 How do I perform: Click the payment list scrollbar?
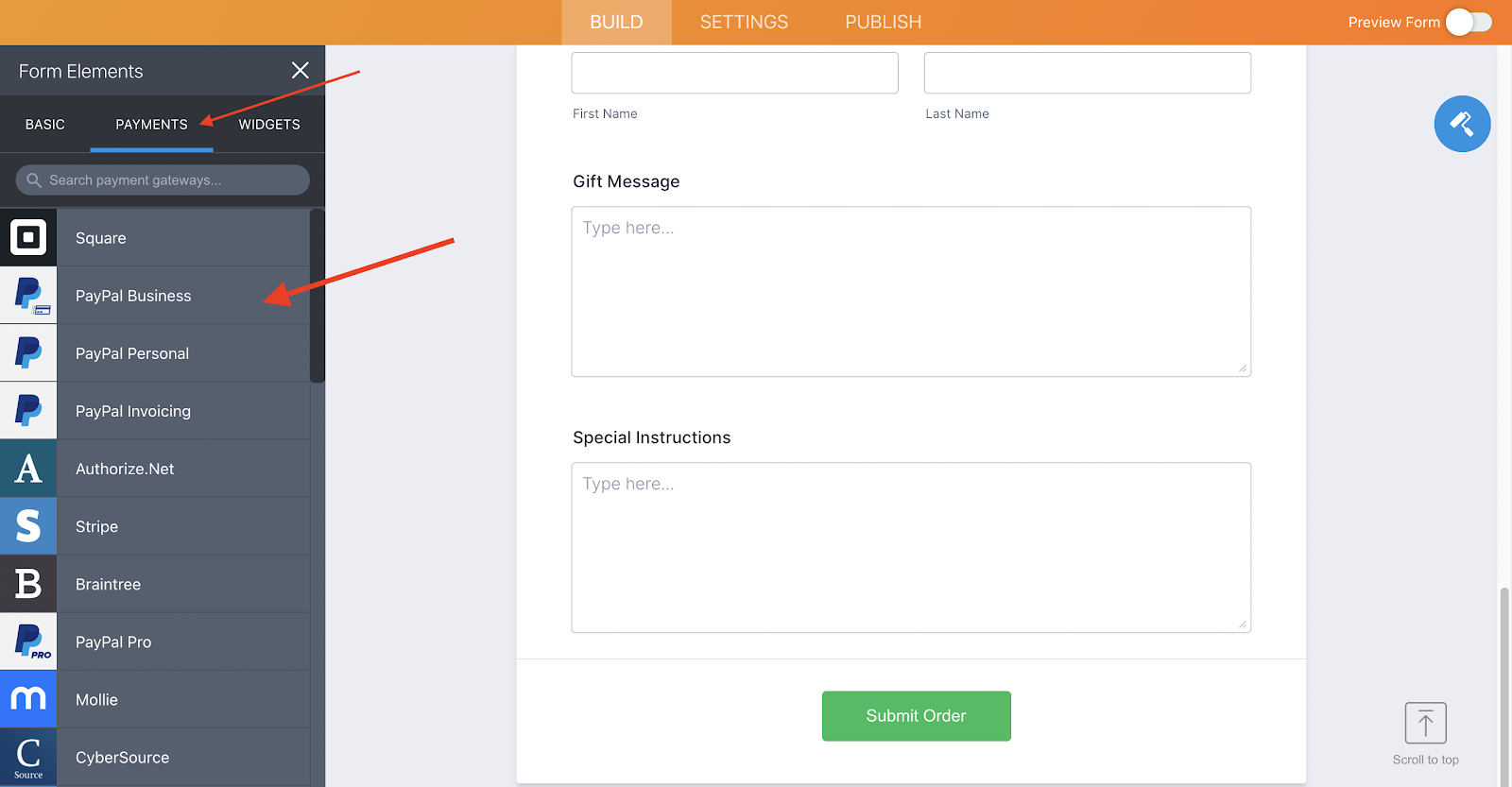pyautogui.click(x=318, y=296)
